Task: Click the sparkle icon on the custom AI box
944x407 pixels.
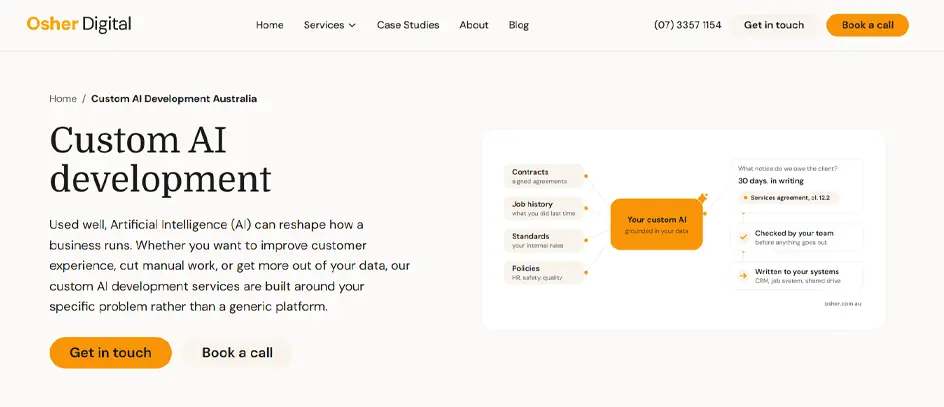Action: [x=703, y=197]
